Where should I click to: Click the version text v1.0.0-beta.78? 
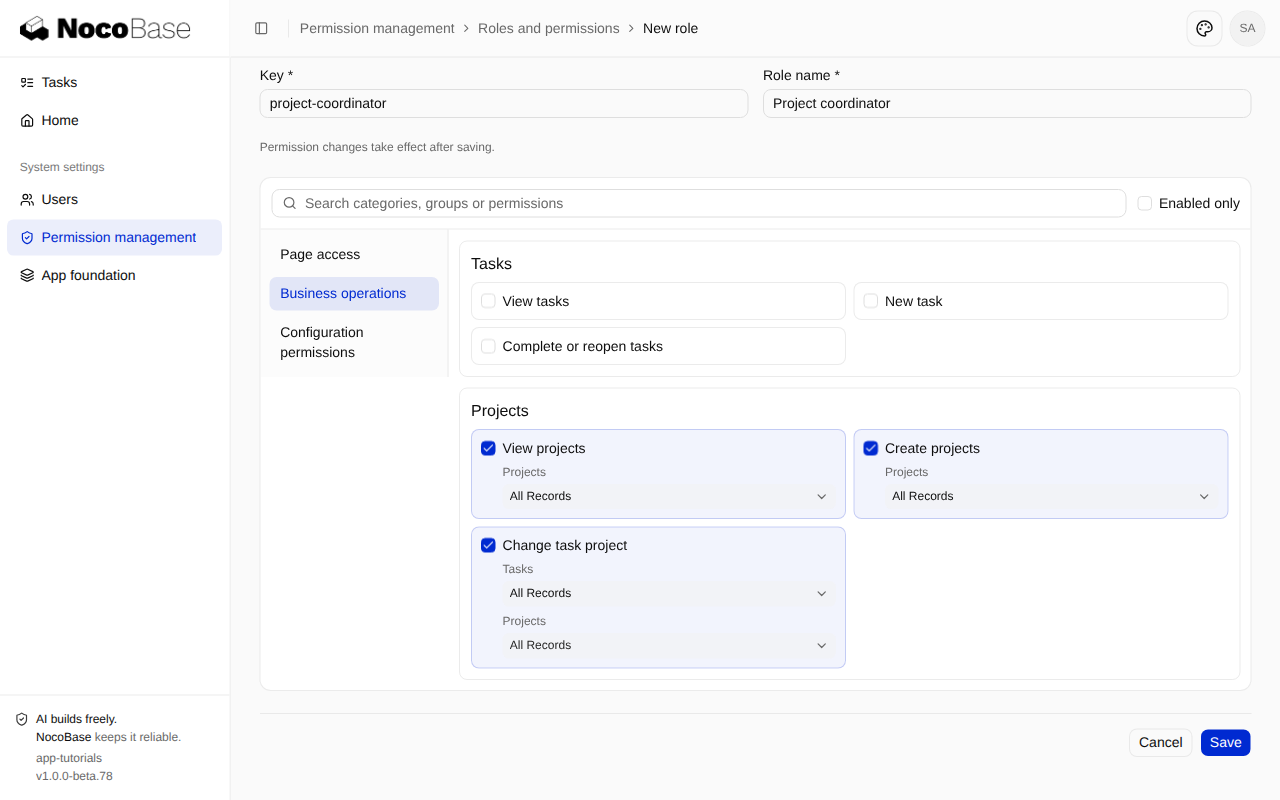coord(74,776)
